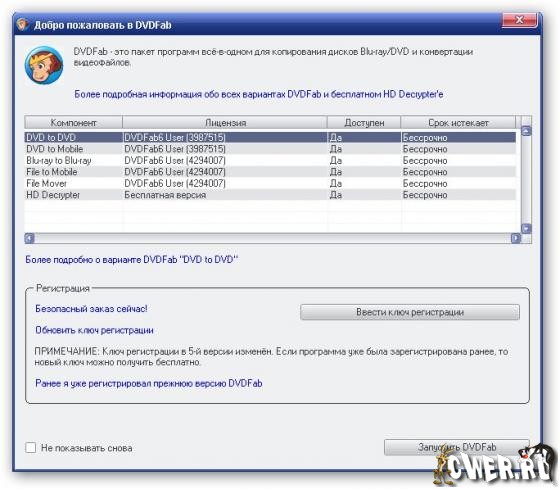Image resolution: width=560 pixels, height=489 pixels.
Task: Click the DVDFab monkey logo icon
Action: point(44,66)
